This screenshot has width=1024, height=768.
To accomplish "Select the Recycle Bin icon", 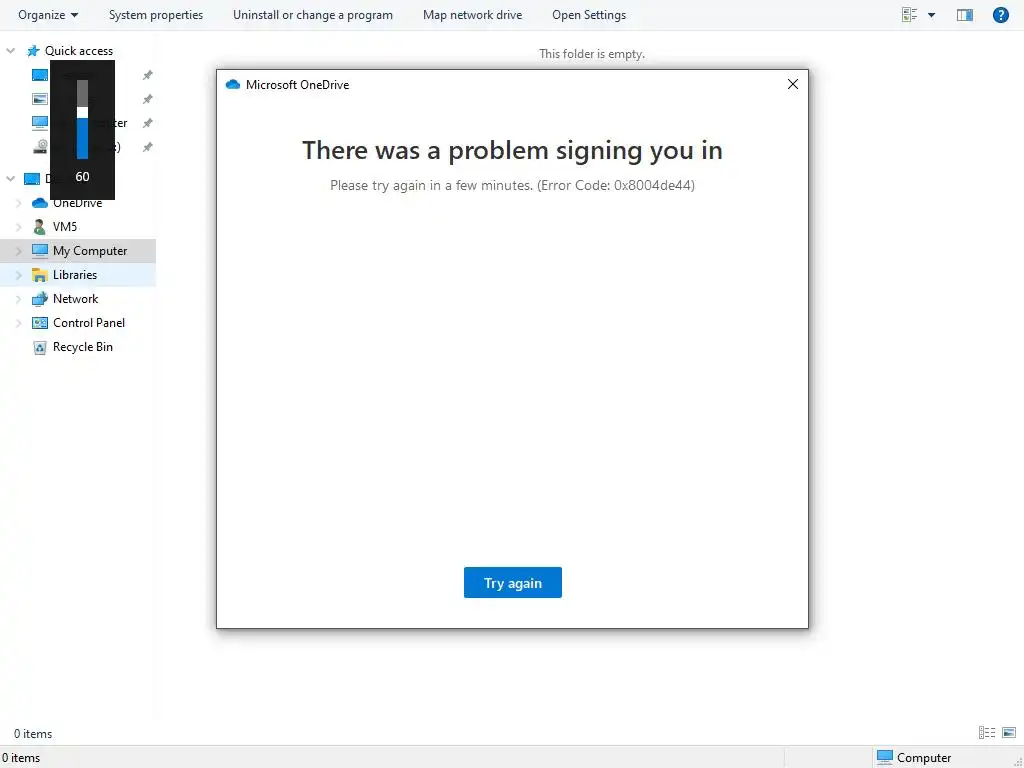I will (40, 347).
